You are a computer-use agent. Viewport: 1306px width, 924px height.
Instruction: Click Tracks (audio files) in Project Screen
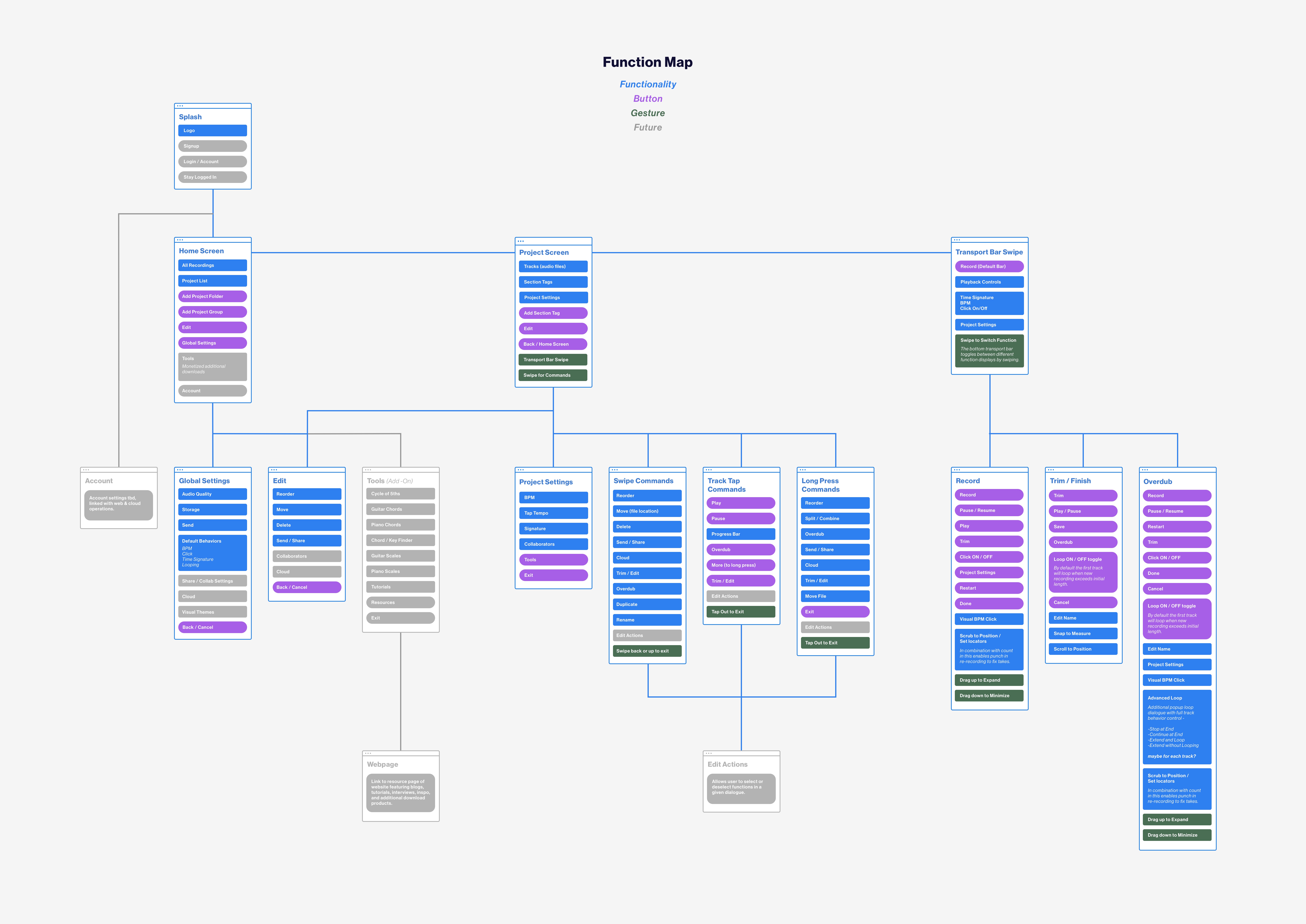[x=553, y=266]
